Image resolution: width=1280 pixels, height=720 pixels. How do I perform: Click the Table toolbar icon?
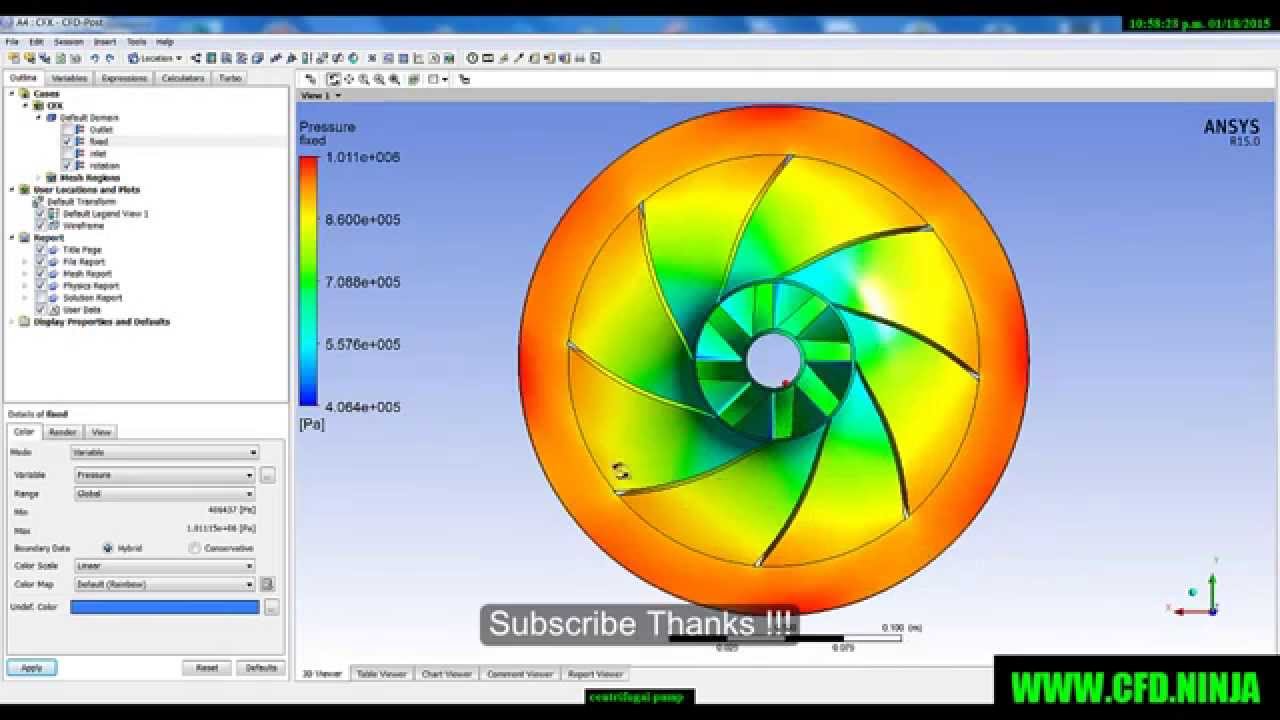(x=403, y=58)
